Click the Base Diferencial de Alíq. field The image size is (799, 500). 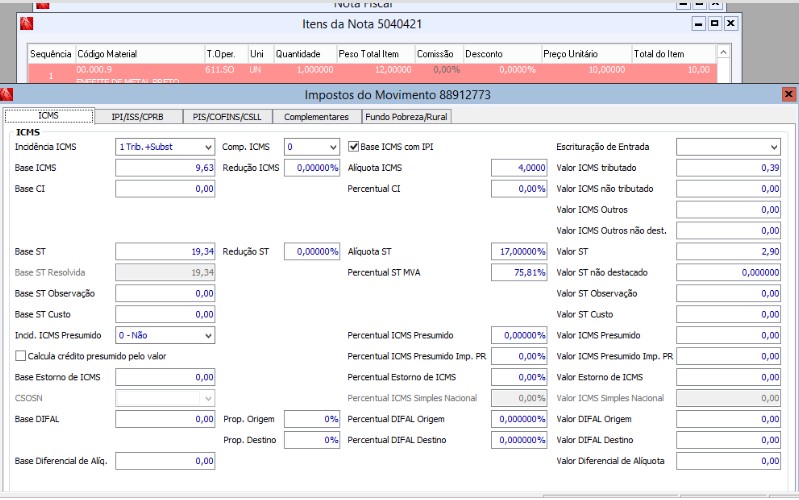[165, 461]
